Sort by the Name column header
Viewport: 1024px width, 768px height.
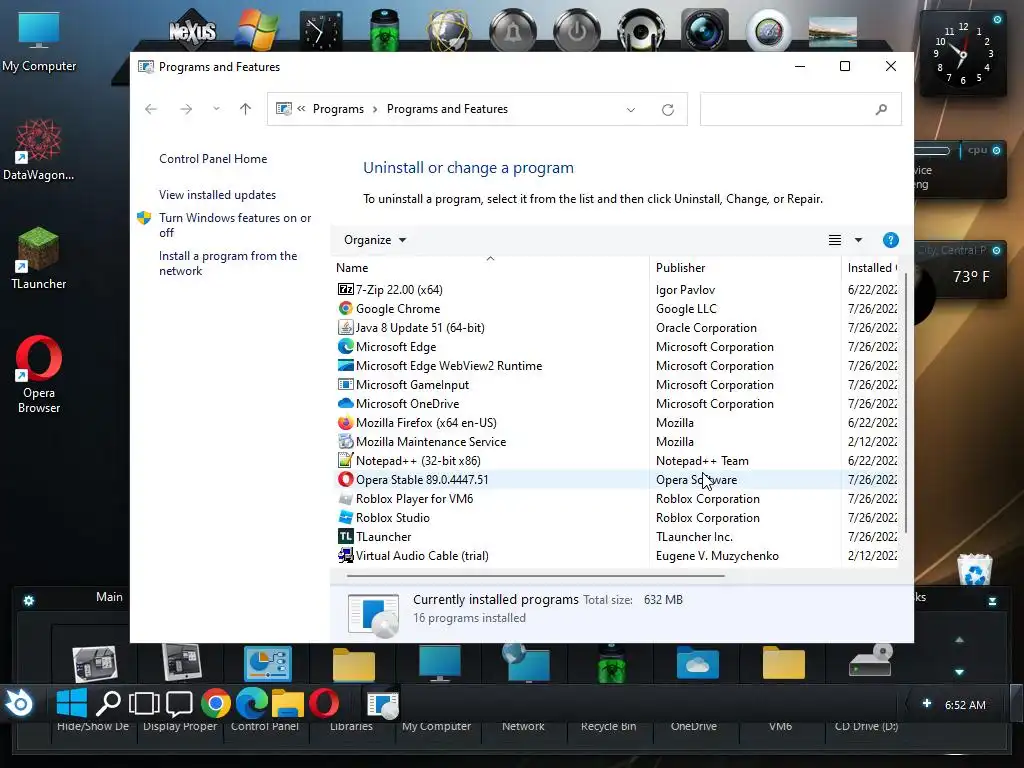point(490,267)
